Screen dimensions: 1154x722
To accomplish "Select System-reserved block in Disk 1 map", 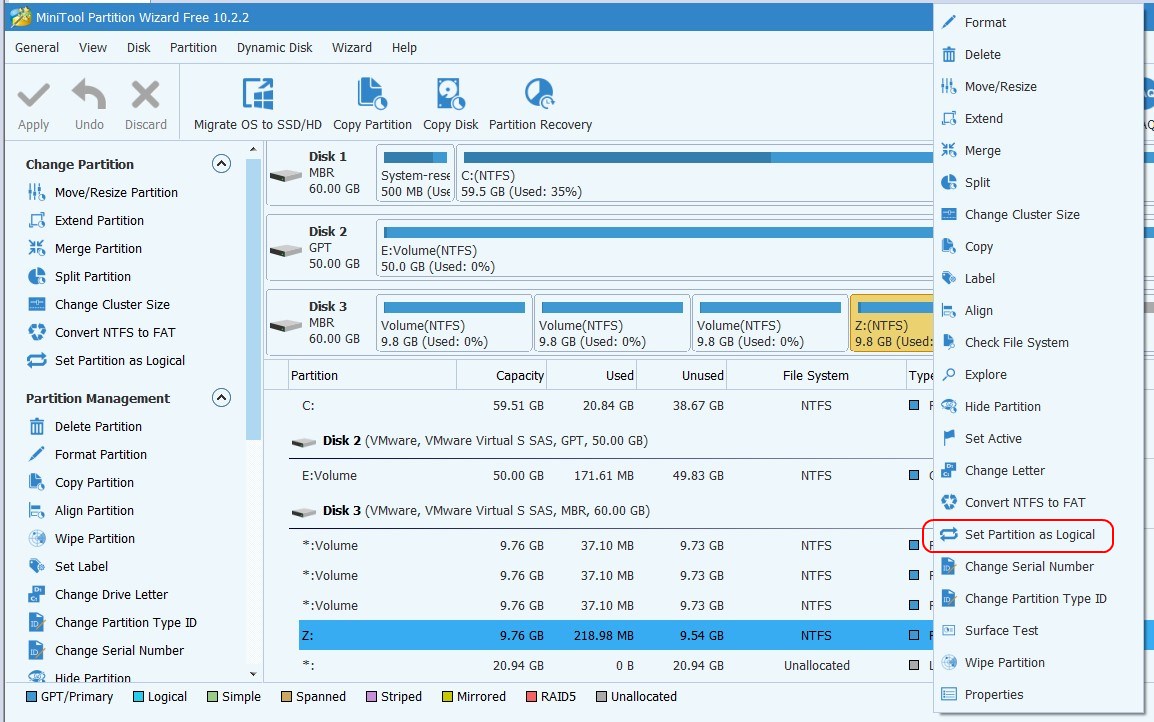I will [x=415, y=174].
